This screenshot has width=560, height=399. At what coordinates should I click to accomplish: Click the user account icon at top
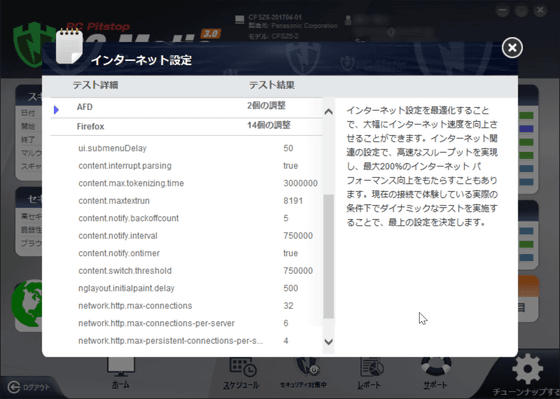click(x=349, y=20)
